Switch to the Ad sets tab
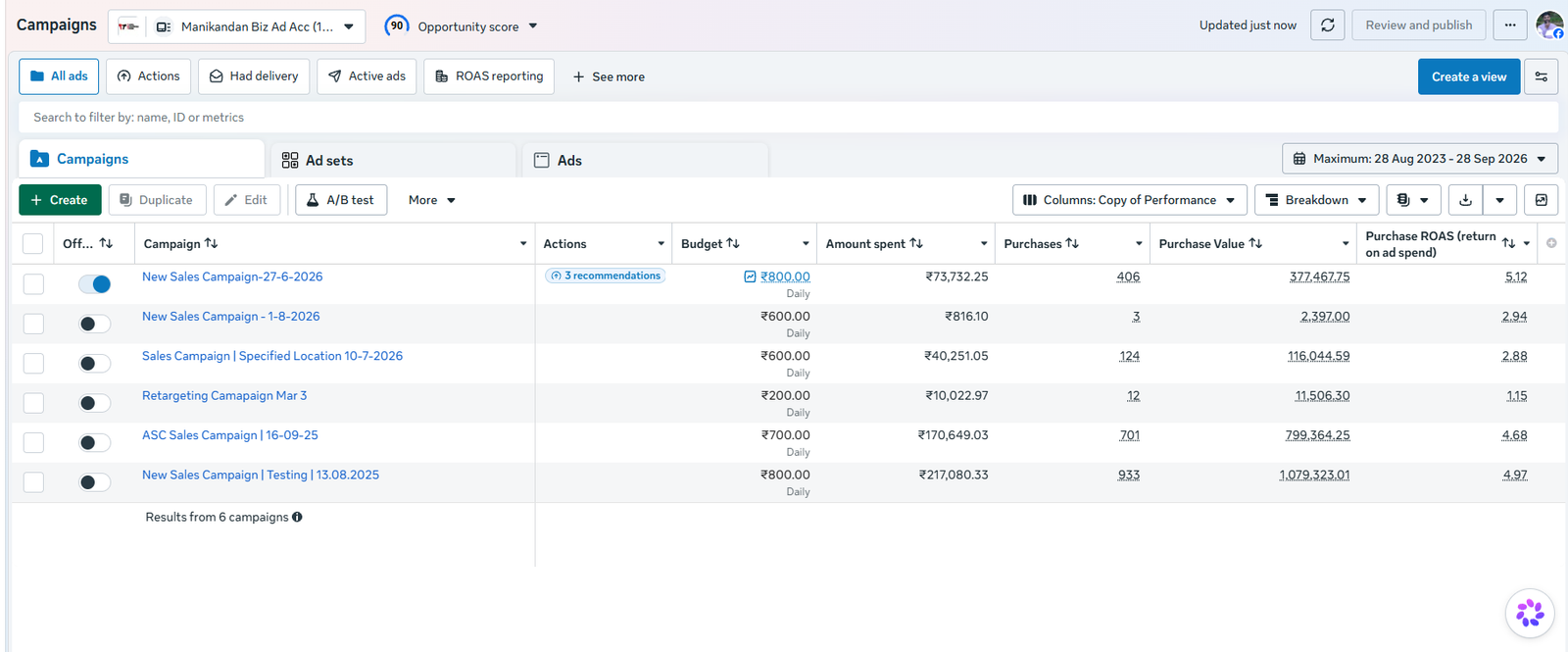The width and height of the screenshot is (1568, 652). pyautogui.click(x=393, y=160)
